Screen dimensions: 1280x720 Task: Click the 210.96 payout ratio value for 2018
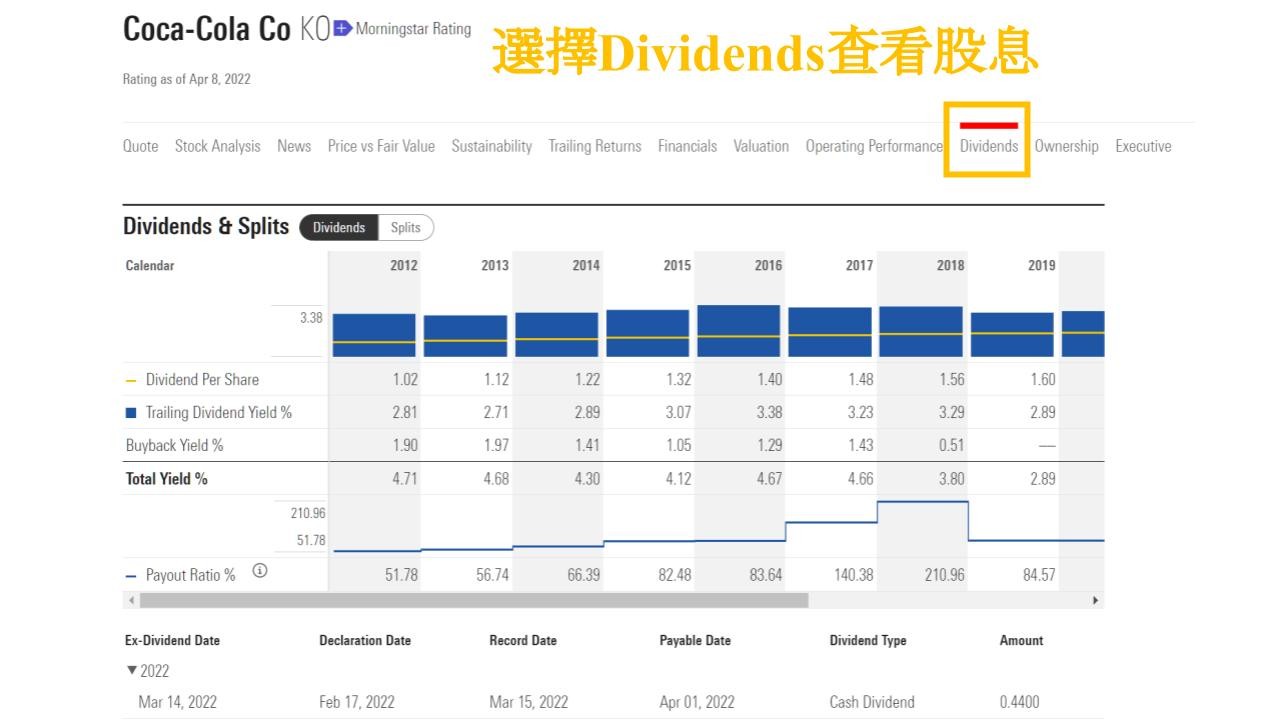(944, 575)
